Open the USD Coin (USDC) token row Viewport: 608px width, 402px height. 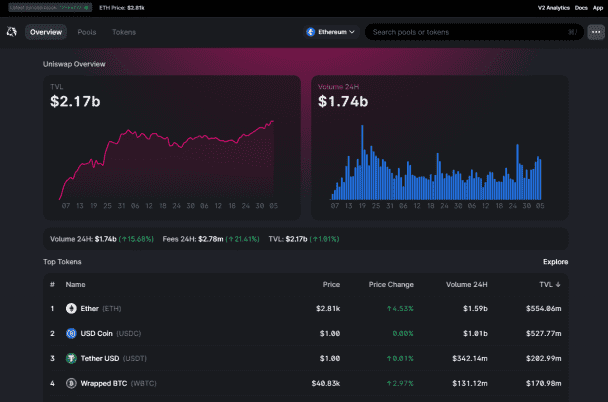click(x=306, y=333)
